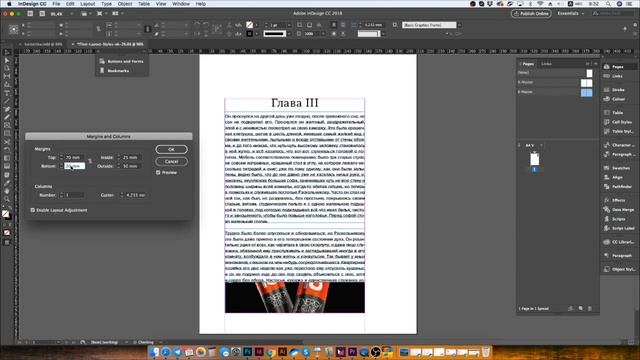Select the [None] master row in Pages panel

[x=555, y=73]
